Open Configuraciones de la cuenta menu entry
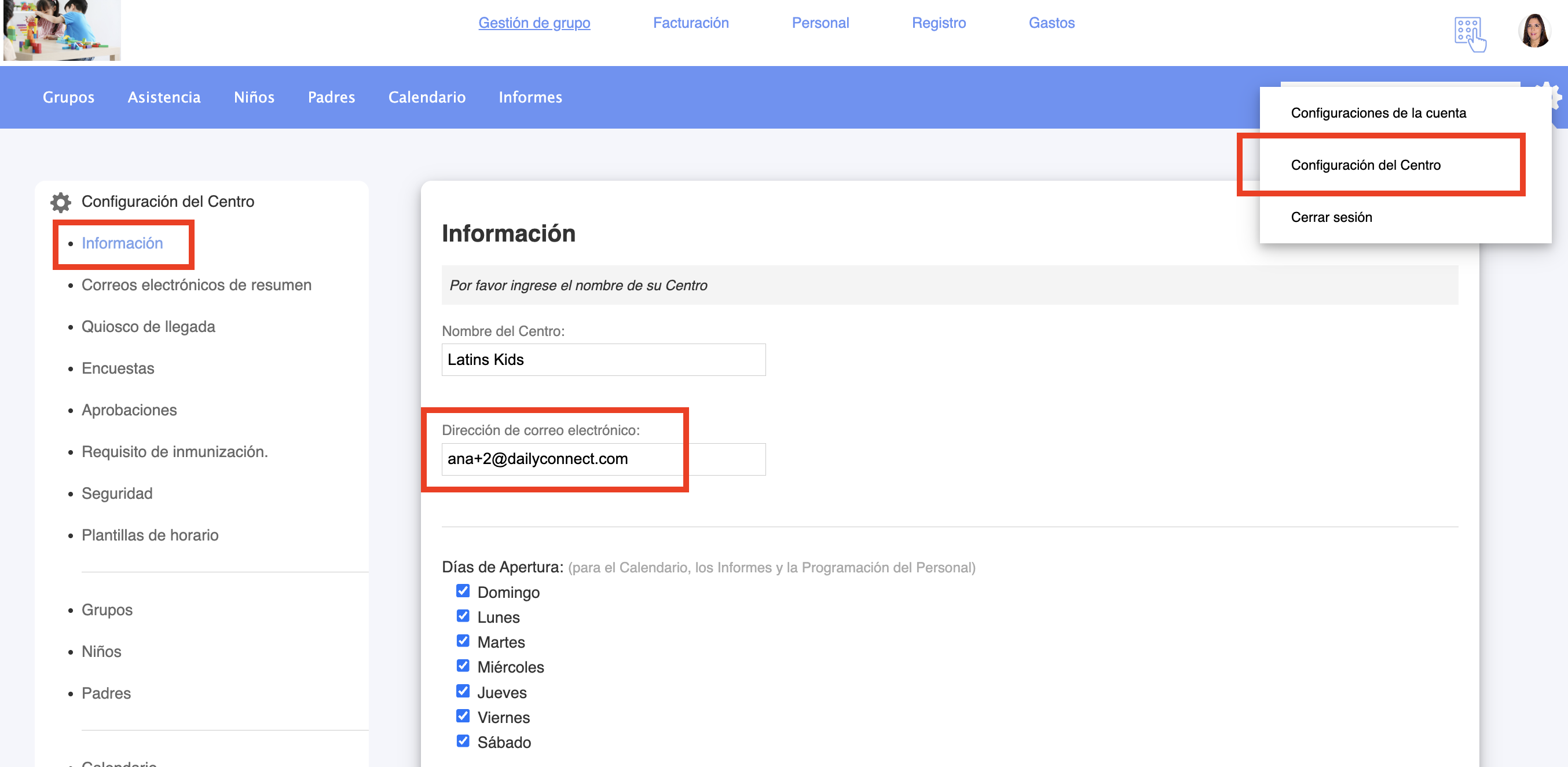 click(1378, 114)
